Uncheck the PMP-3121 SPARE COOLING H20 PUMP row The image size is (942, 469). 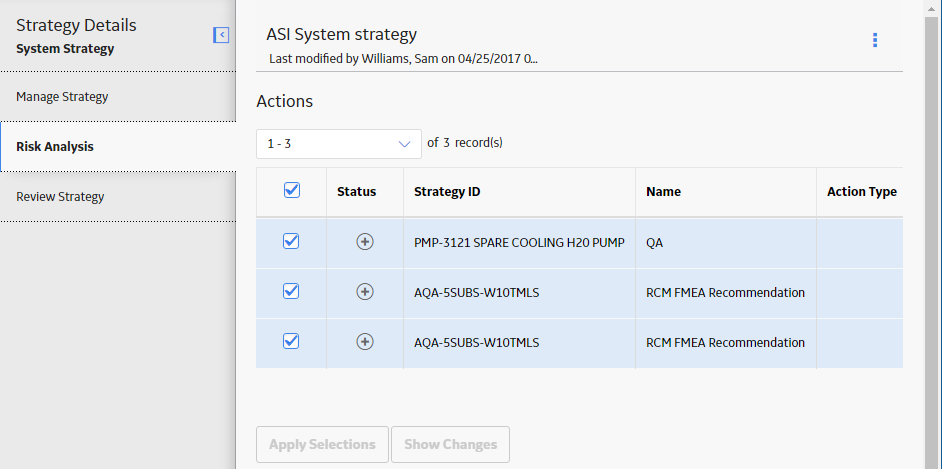tap(291, 241)
